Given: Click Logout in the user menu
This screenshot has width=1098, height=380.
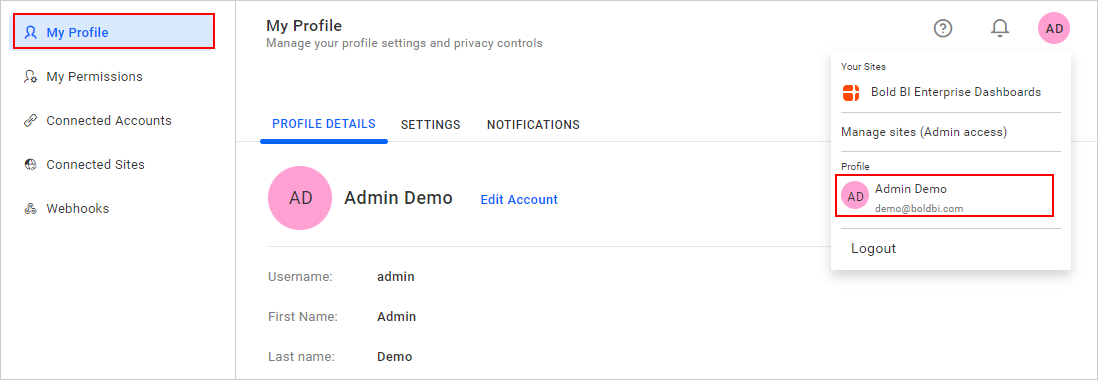Looking at the screenshot, I should click(873, 248).
